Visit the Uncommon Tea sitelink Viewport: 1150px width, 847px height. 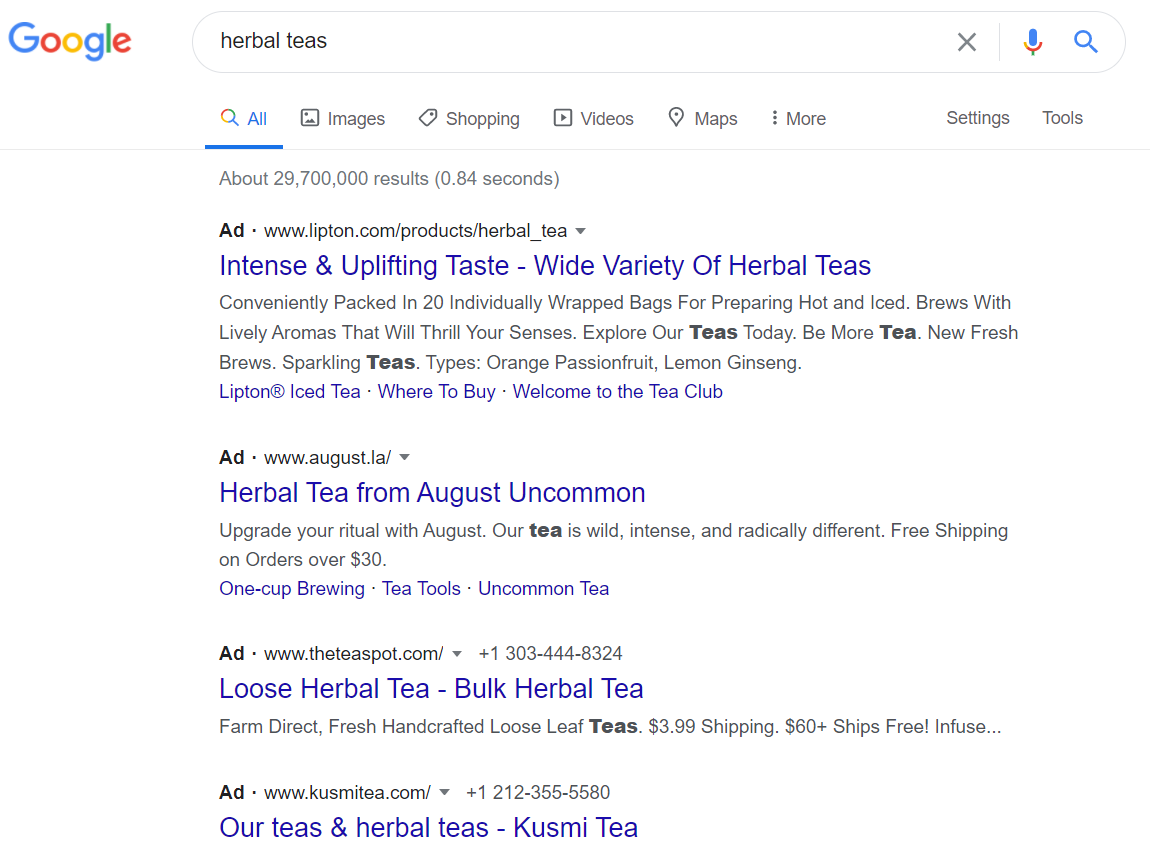click(x=543, y=588)
